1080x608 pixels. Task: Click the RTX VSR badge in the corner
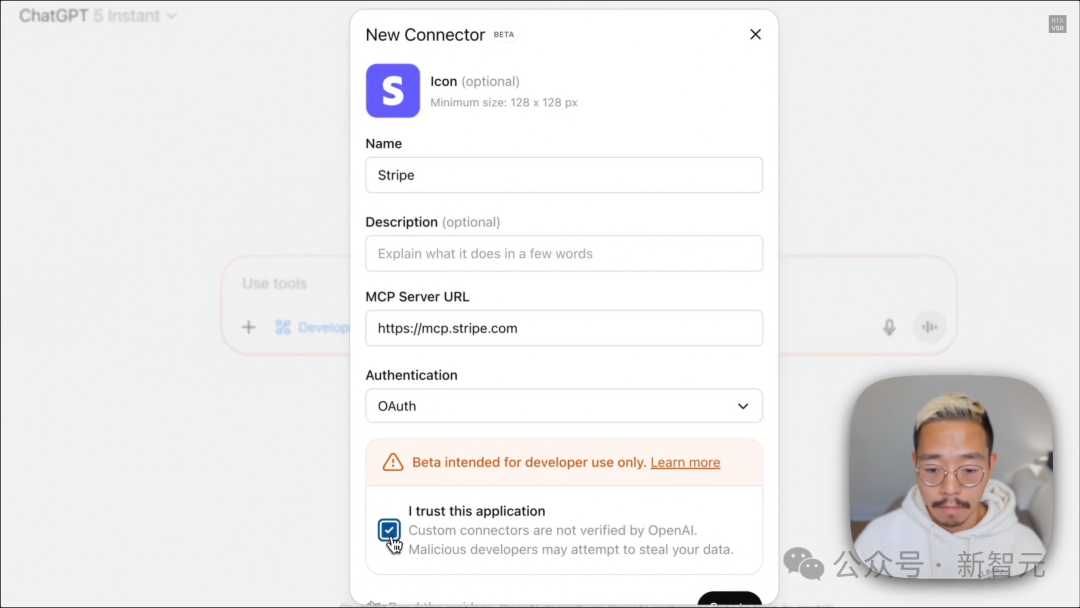pyautogui.click(x=1057, y=24)
